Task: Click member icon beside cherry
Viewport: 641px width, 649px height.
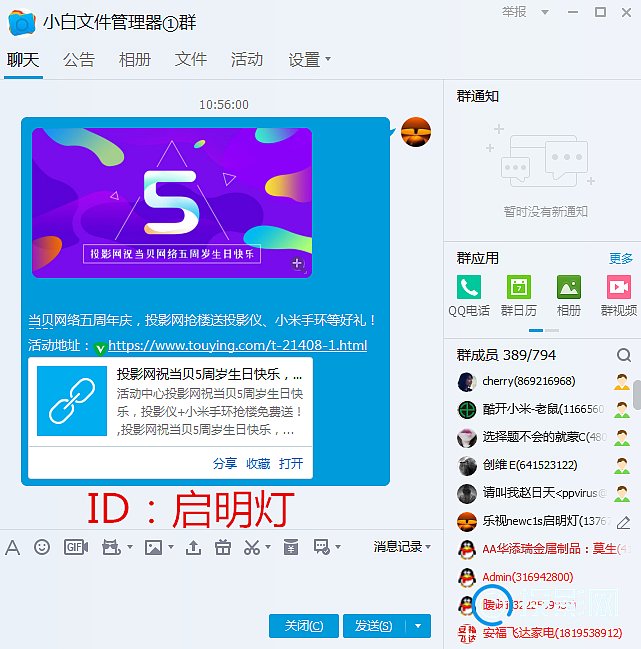Action: pyautogui.click(x=622, y=382)
